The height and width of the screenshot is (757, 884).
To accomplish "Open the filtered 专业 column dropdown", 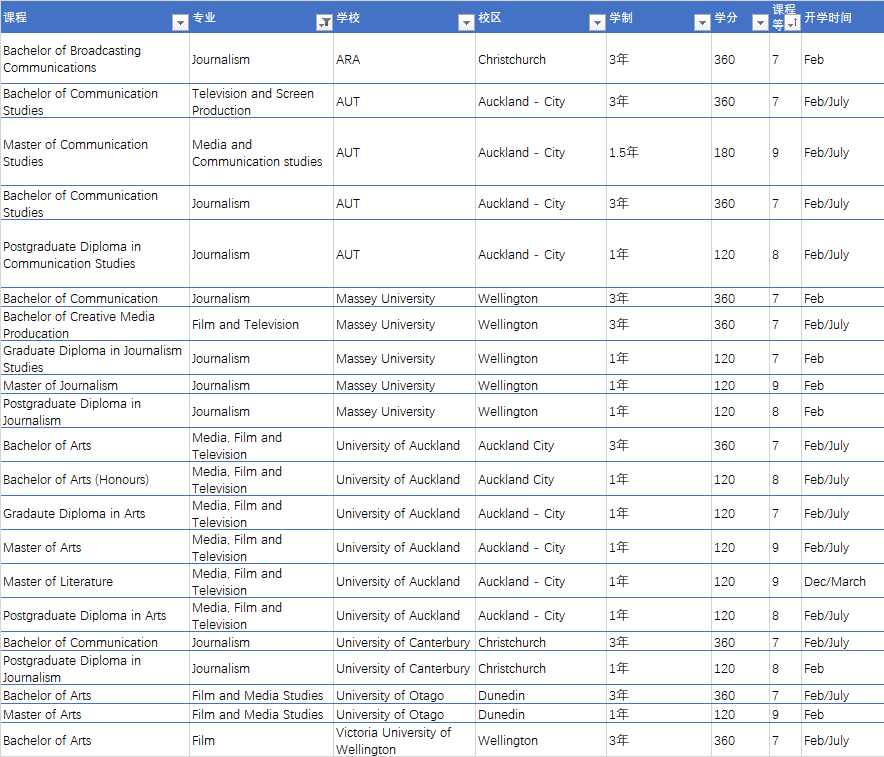I will (x=325, y=23).
